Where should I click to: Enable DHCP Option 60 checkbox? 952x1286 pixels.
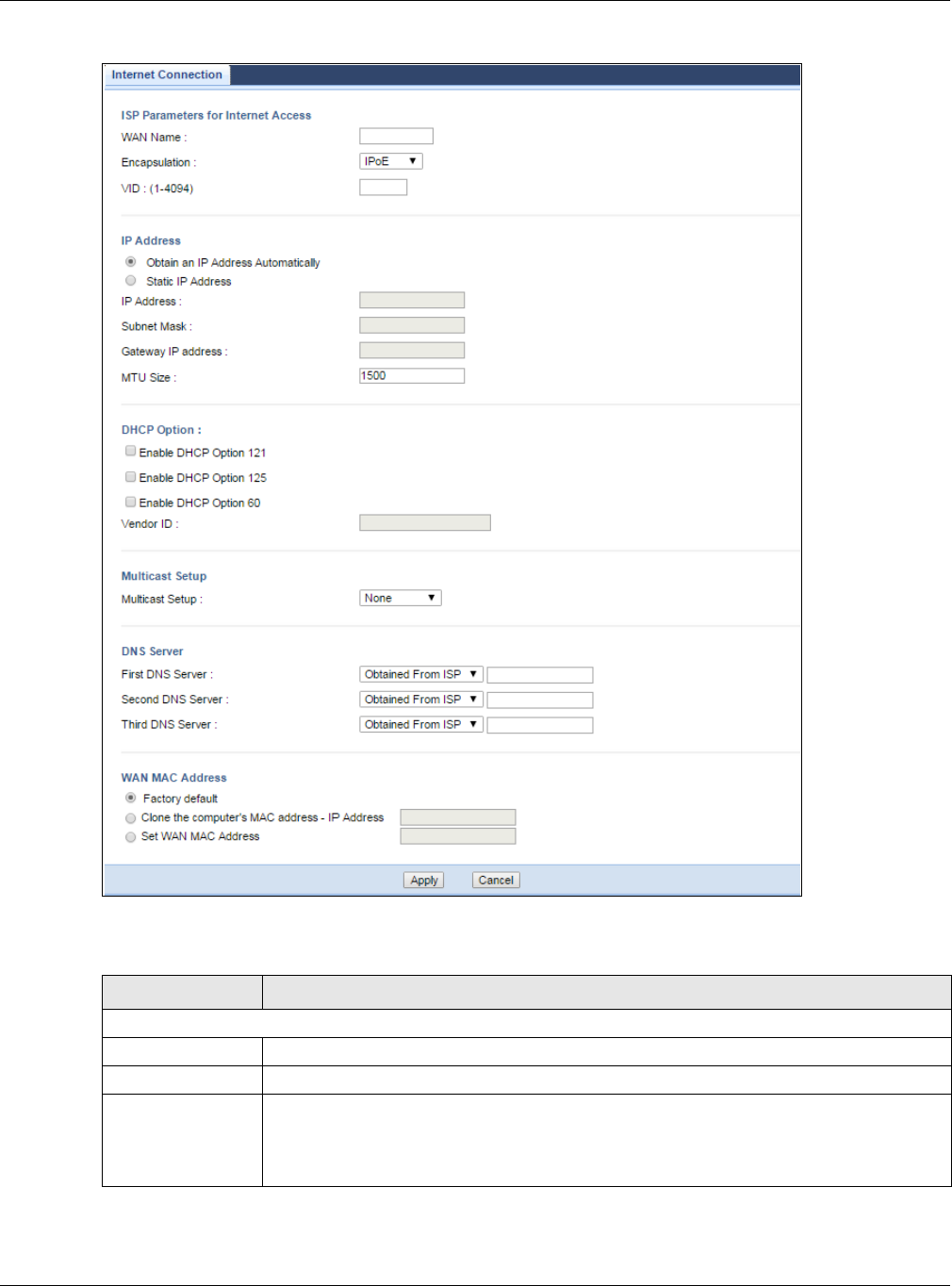coord(131,503)
